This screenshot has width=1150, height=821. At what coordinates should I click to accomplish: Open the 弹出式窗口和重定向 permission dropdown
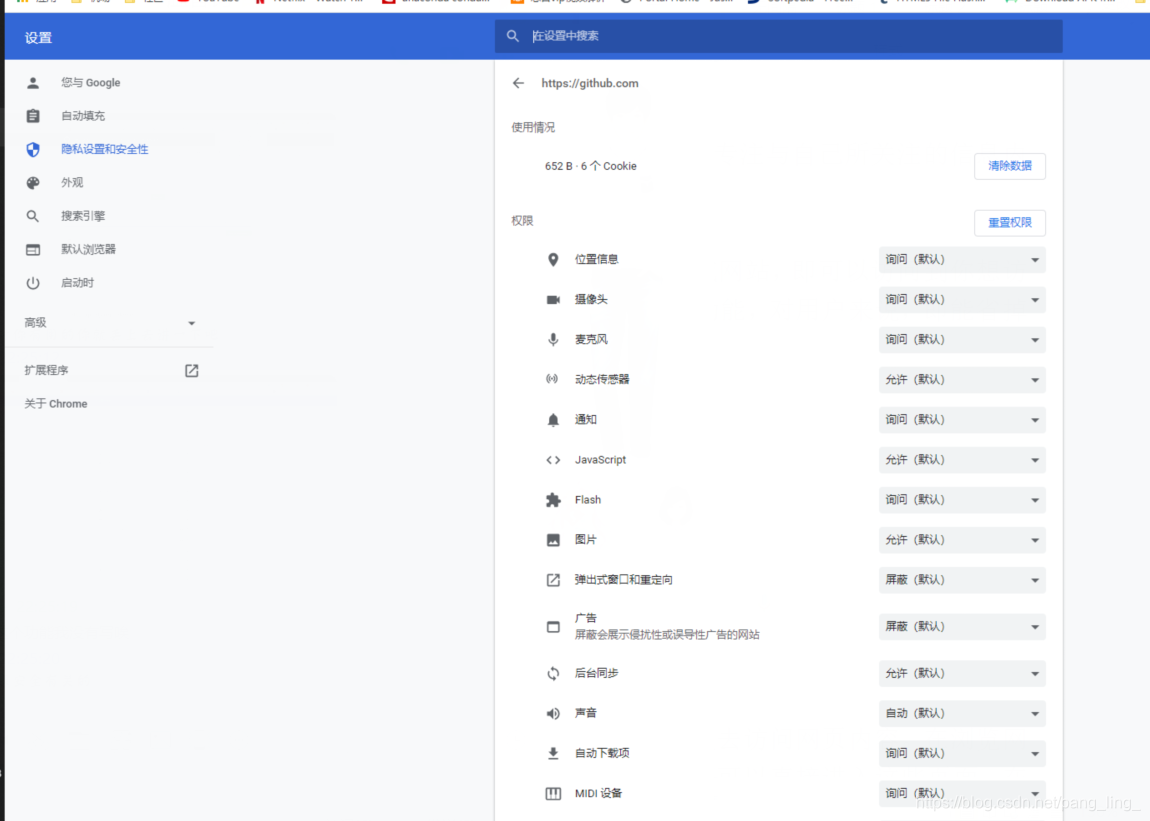962,580
